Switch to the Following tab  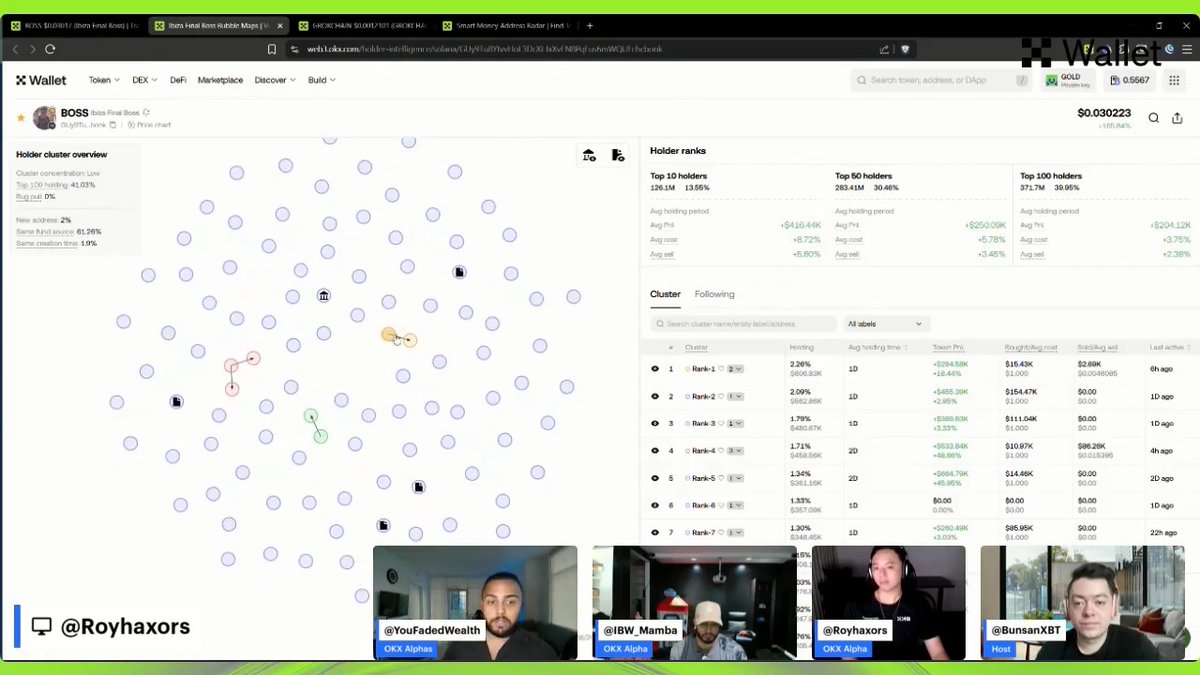[x=714, y=294]
